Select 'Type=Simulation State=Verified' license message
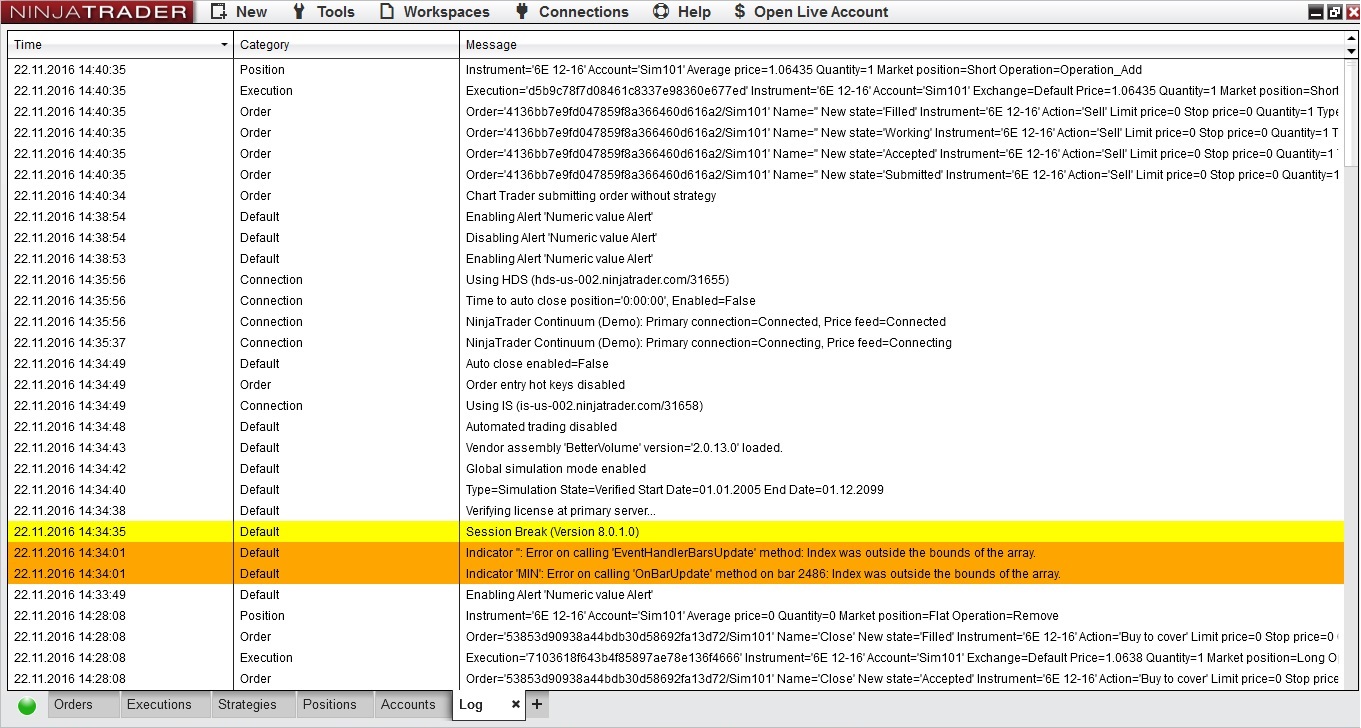The width and height of the screenshot is (1361, 728). (675, 490)
